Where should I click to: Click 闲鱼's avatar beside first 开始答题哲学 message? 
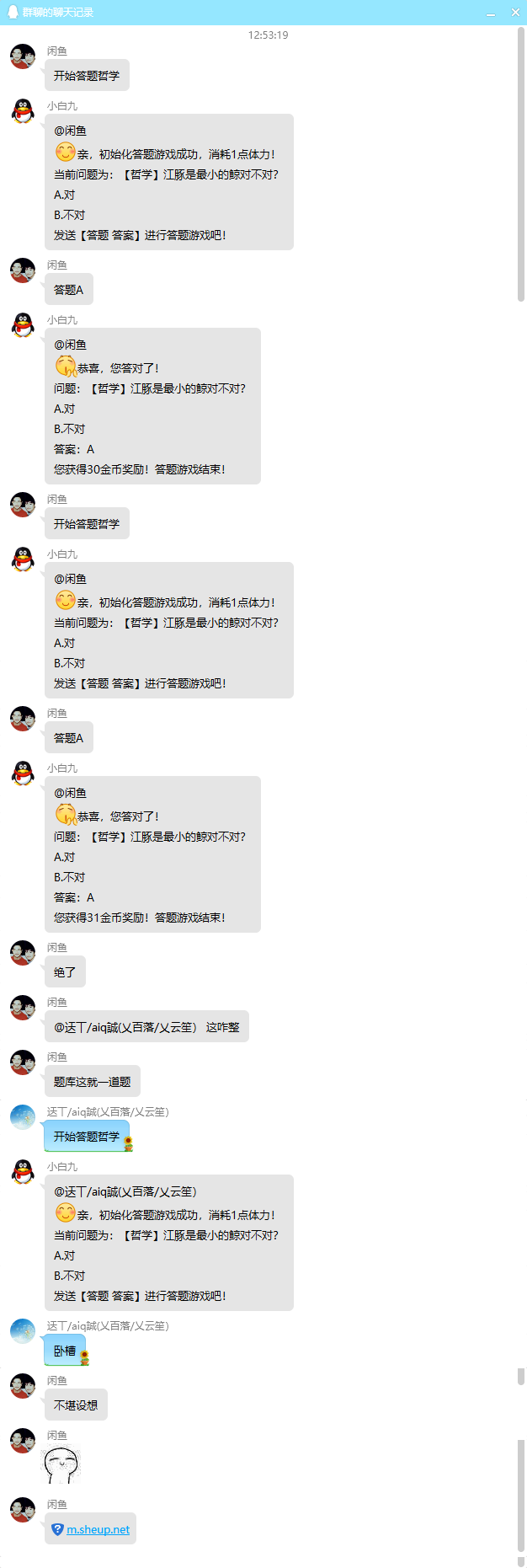point(23,56)
